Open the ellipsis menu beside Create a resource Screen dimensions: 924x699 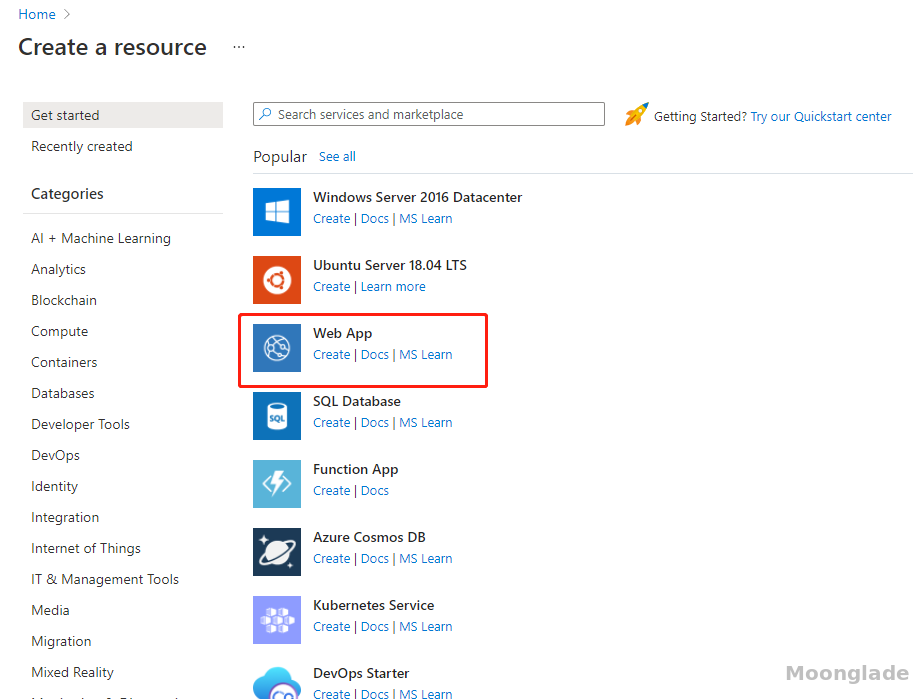(239, 47)
